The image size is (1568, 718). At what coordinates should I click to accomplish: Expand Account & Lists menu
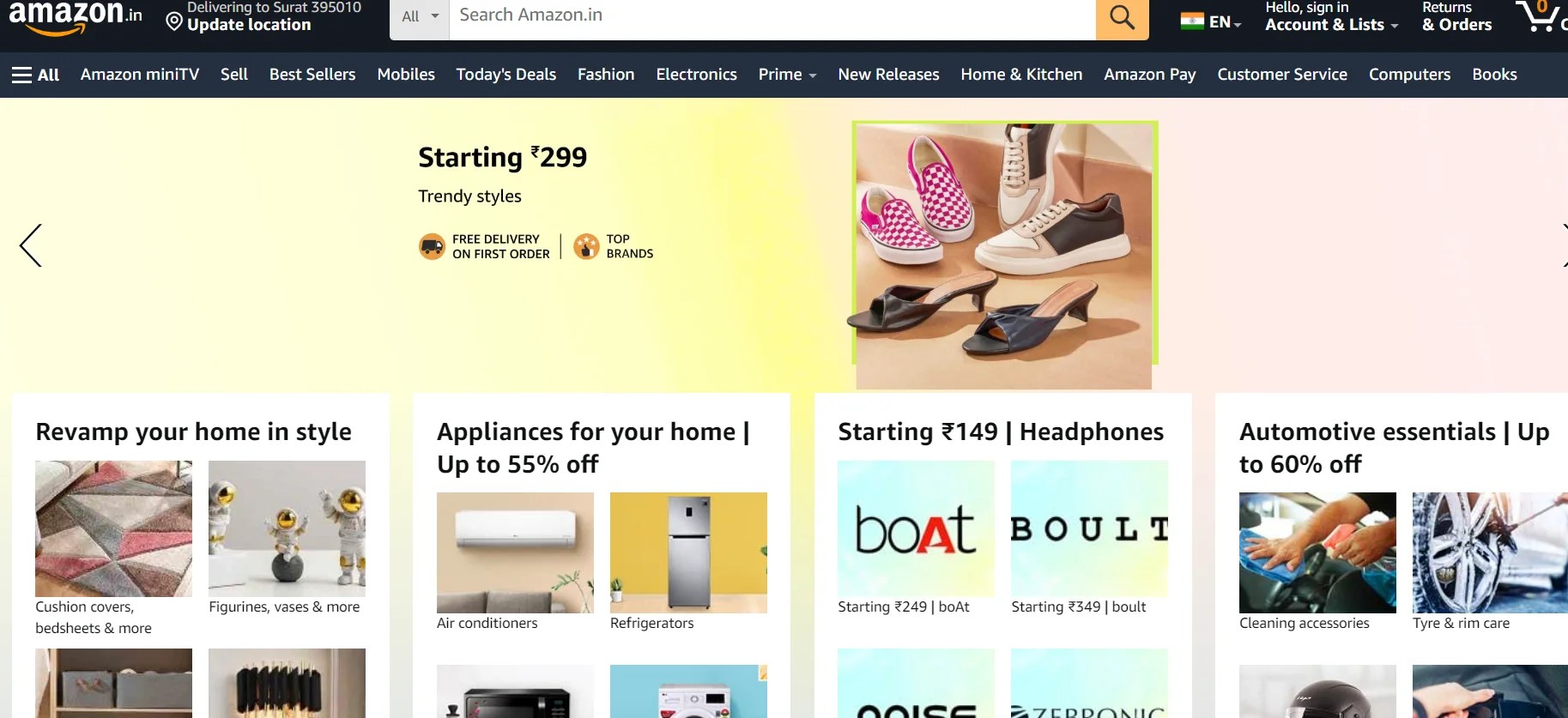pyautogui.click(x=1331, y=25)
